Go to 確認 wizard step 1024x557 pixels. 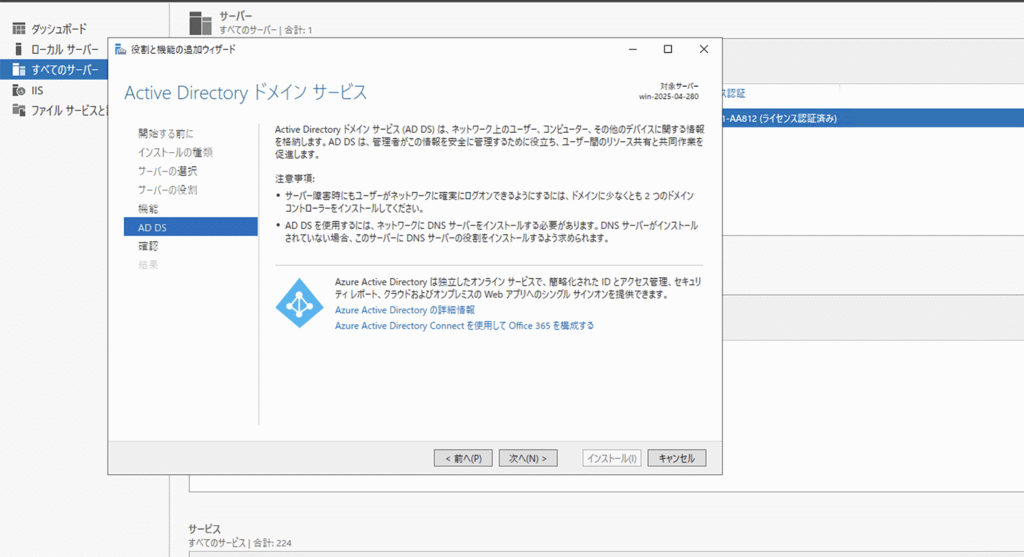[148, 246]
